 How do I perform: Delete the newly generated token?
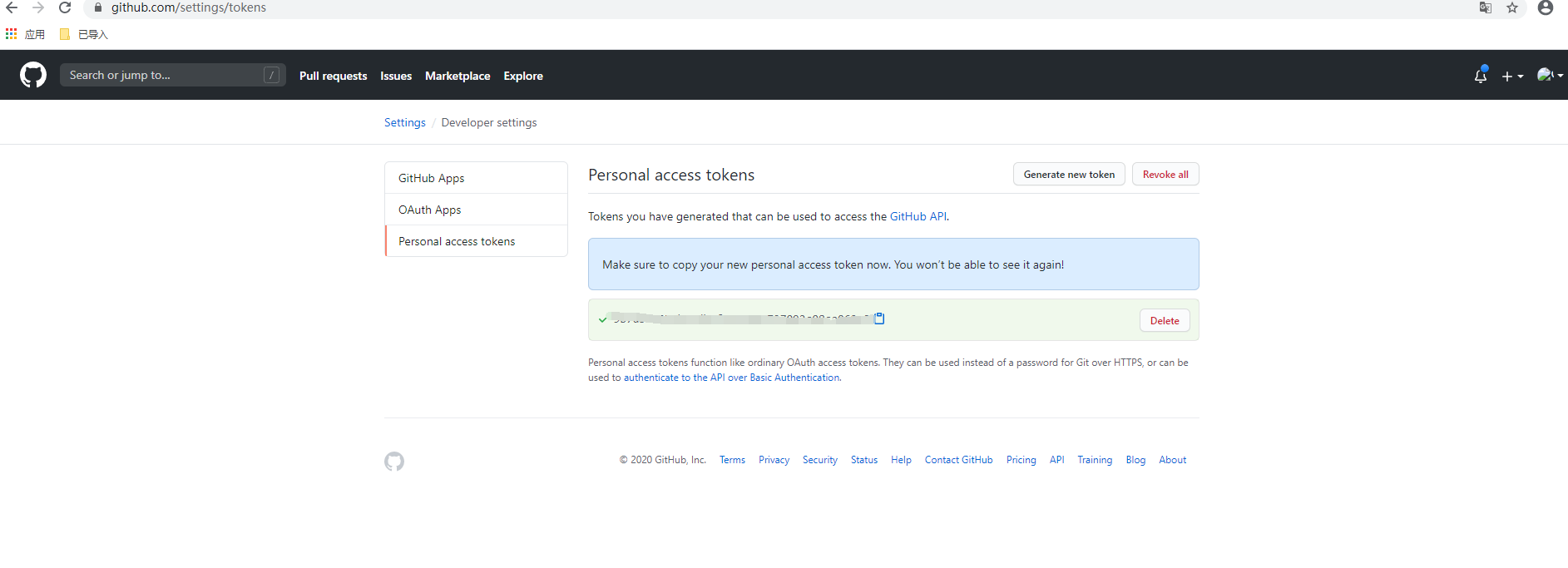[x=1165, y=320]
